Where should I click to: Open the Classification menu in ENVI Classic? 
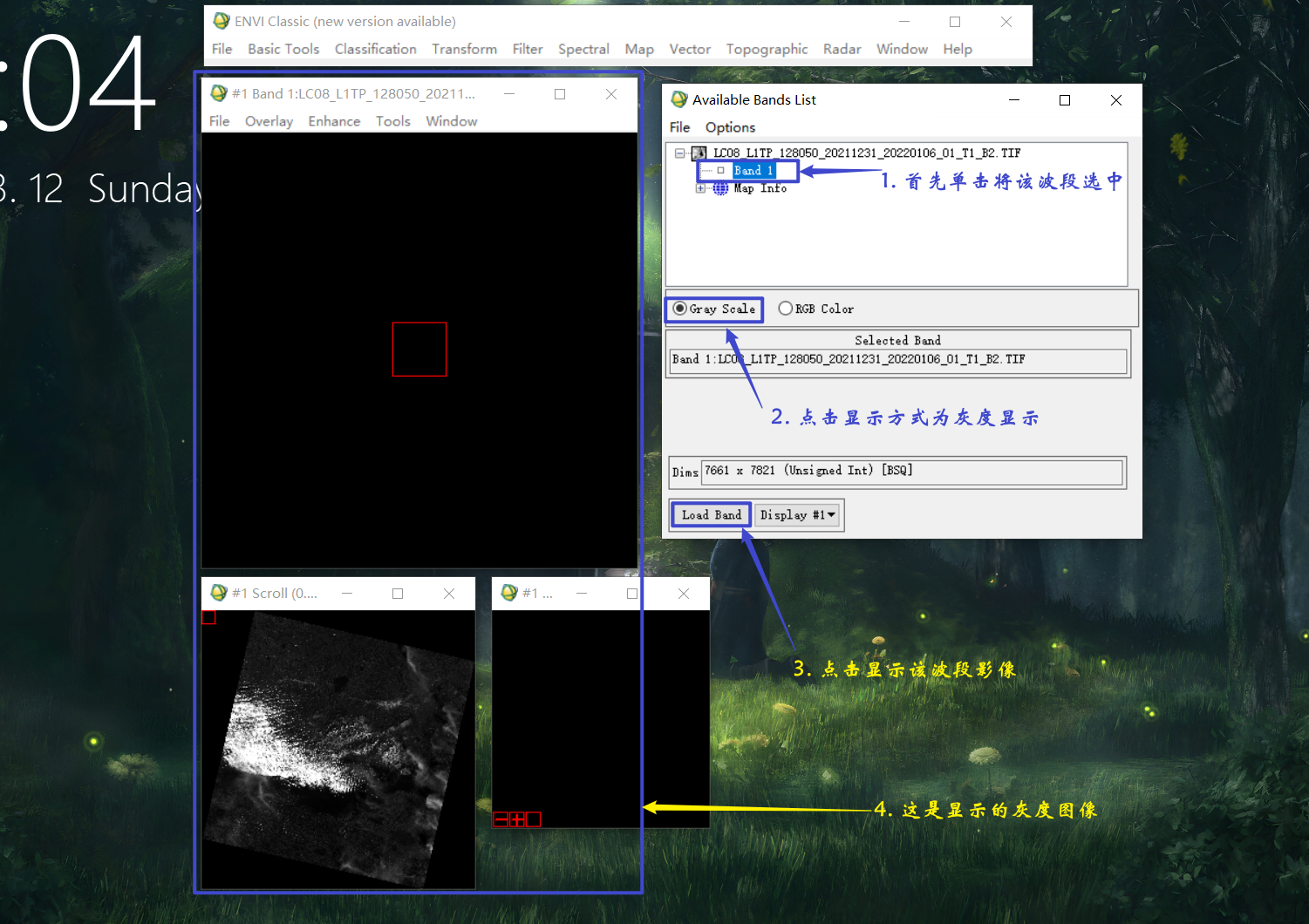point(375,49)
